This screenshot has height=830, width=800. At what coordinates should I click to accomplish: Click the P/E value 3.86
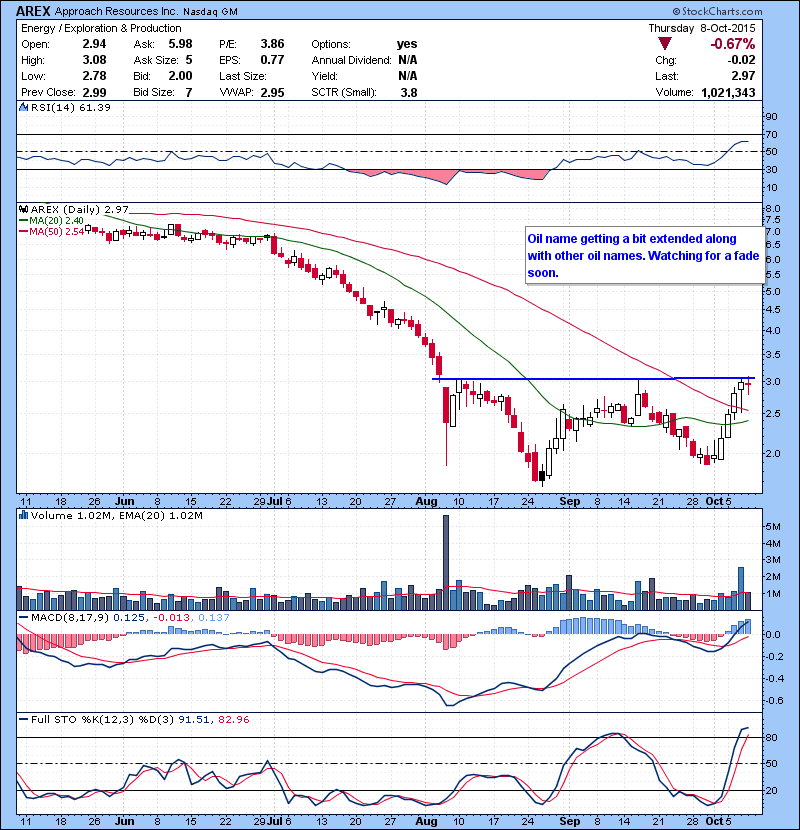click(272, 44)
